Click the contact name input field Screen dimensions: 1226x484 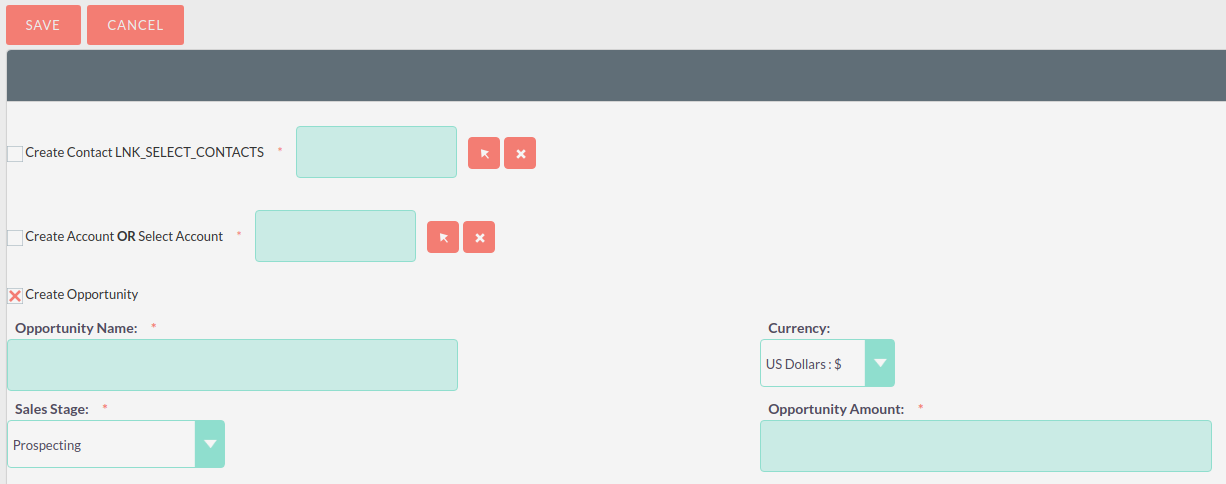[x=376, y=152]
